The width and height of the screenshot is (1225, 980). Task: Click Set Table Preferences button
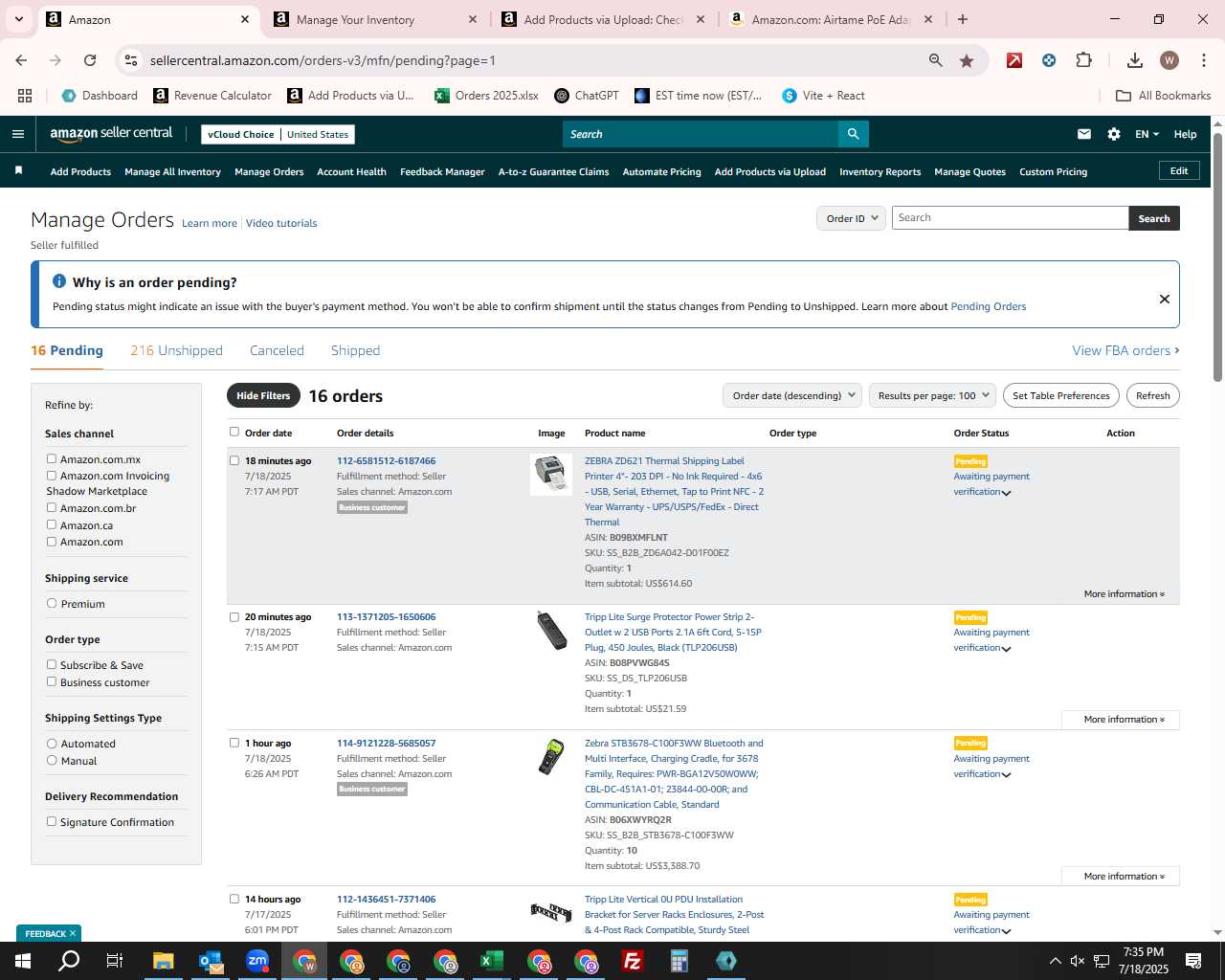(x=1061, y=395)
